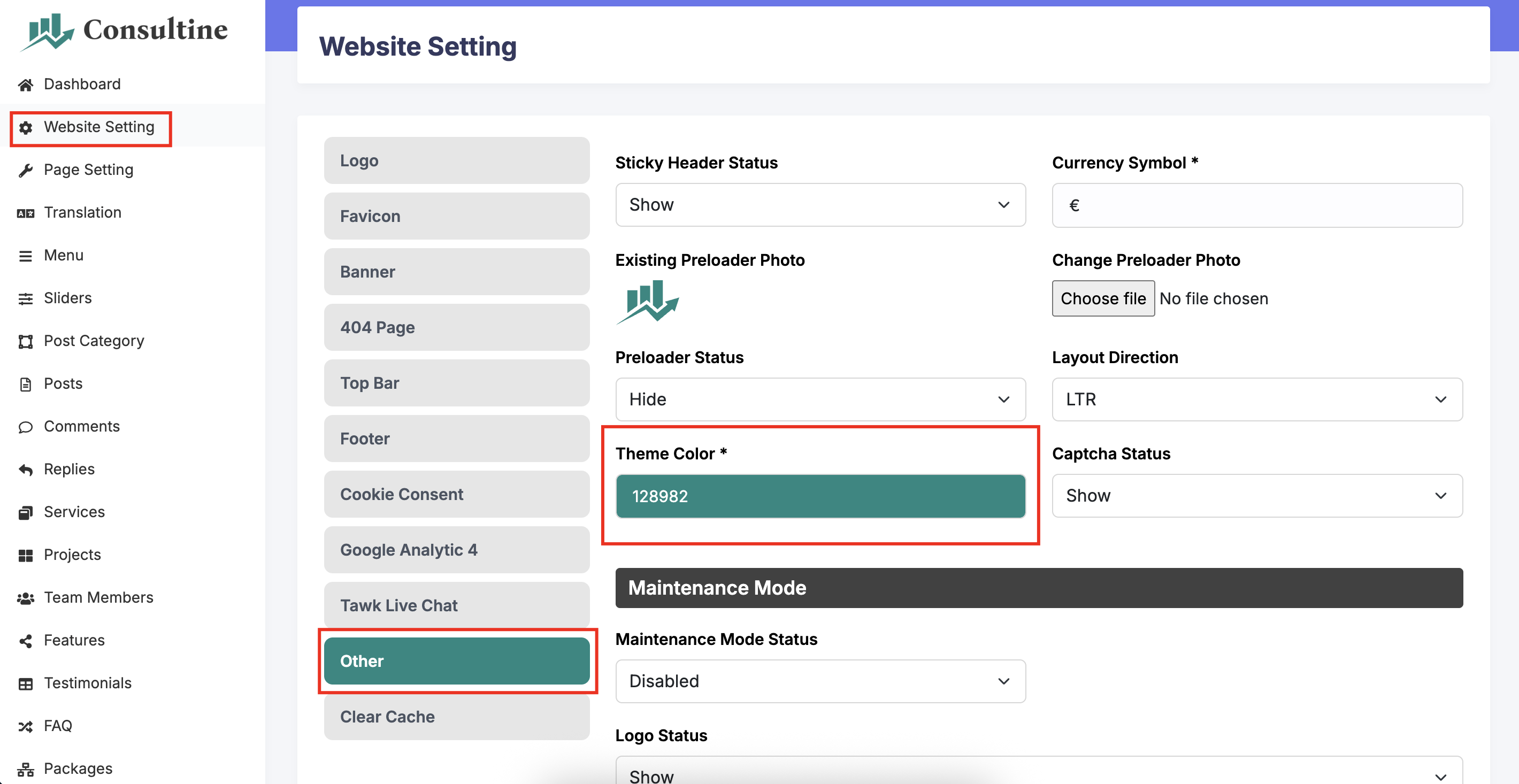Screen dimensions: 1519x784
Task: Open the Sticky Header Status dropdown
Action: (819, 204)
